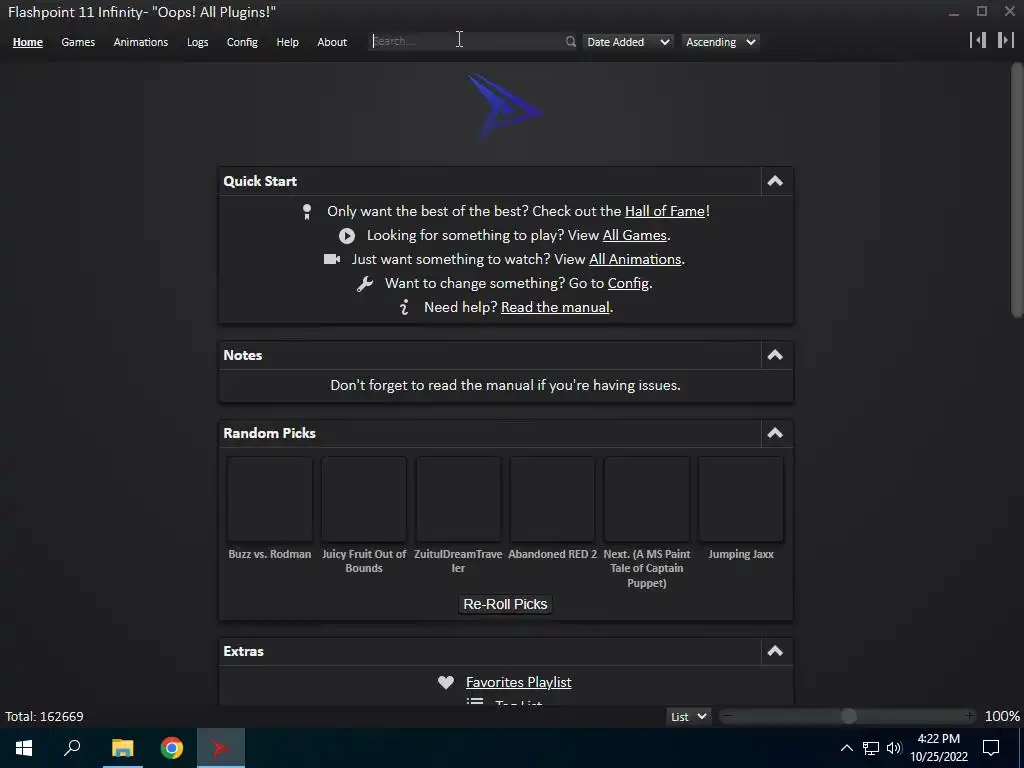Select the ZuitulDreamTraveler thumbnail
Screen dimensions: 1024x768
(458, 500)
